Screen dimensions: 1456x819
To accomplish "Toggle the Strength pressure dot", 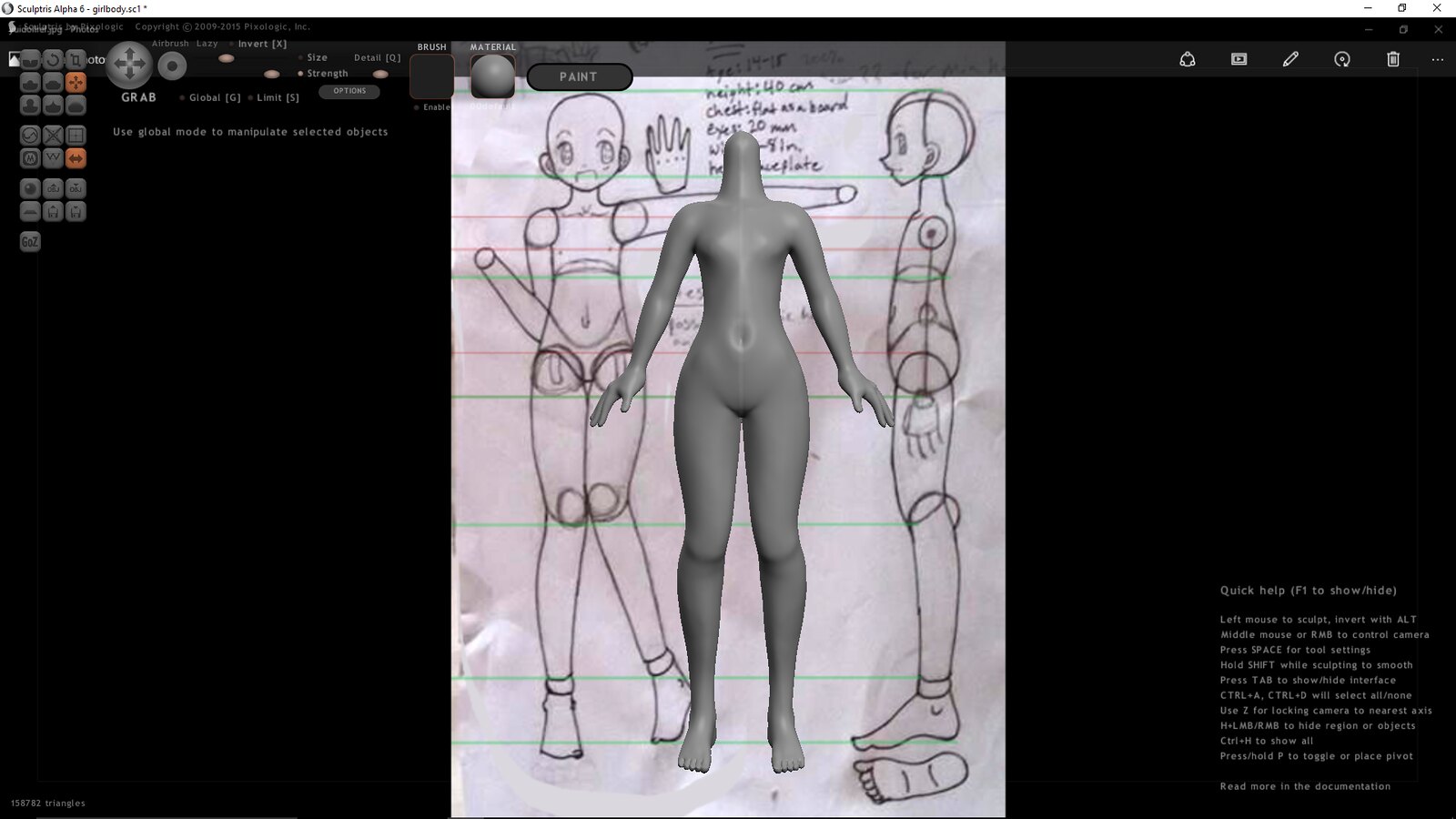I will pyautogui.click(x=300, y=74).
